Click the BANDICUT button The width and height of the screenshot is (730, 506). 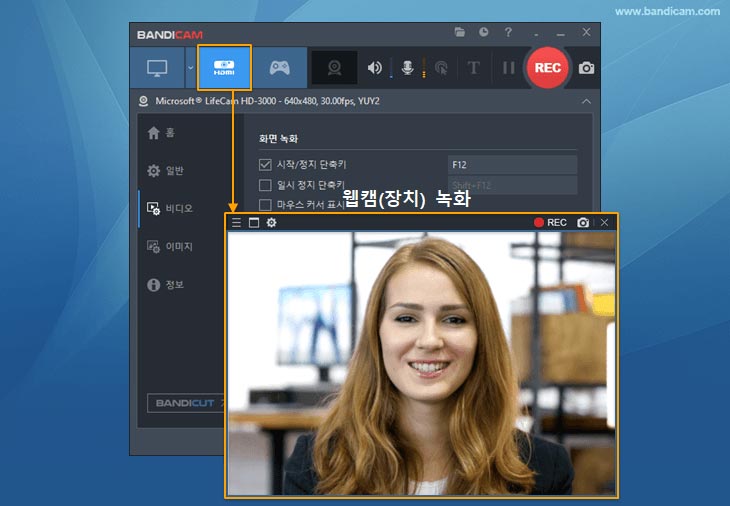click(186, 403)
